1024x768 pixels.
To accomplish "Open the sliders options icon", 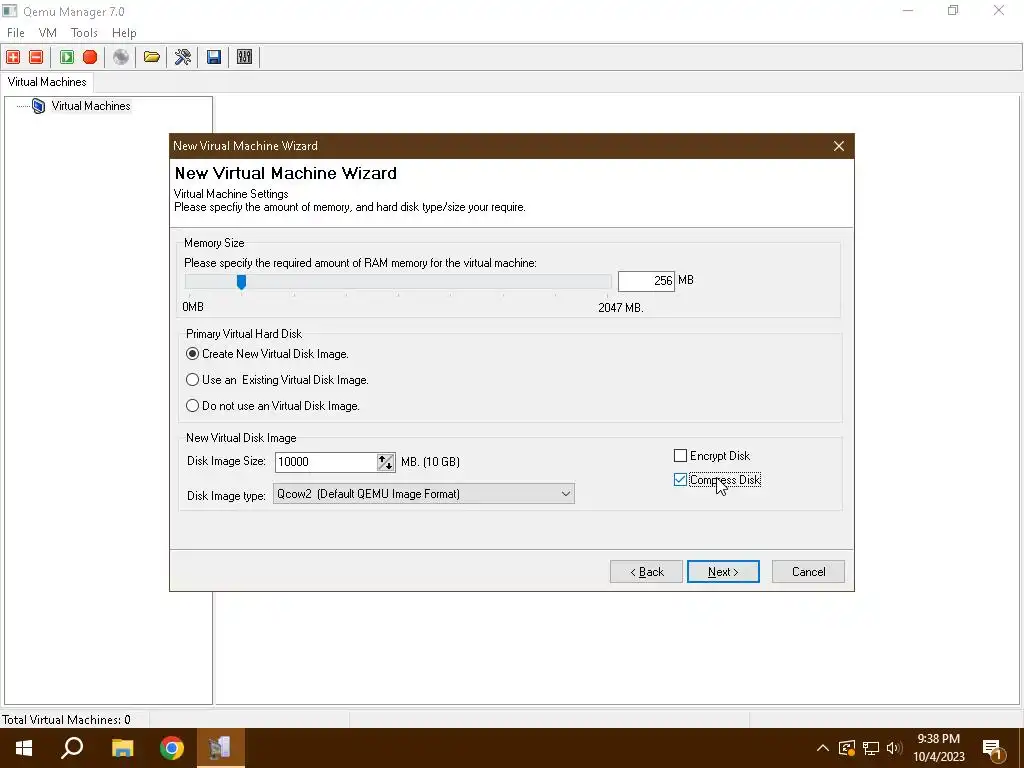I will point(244,57).
